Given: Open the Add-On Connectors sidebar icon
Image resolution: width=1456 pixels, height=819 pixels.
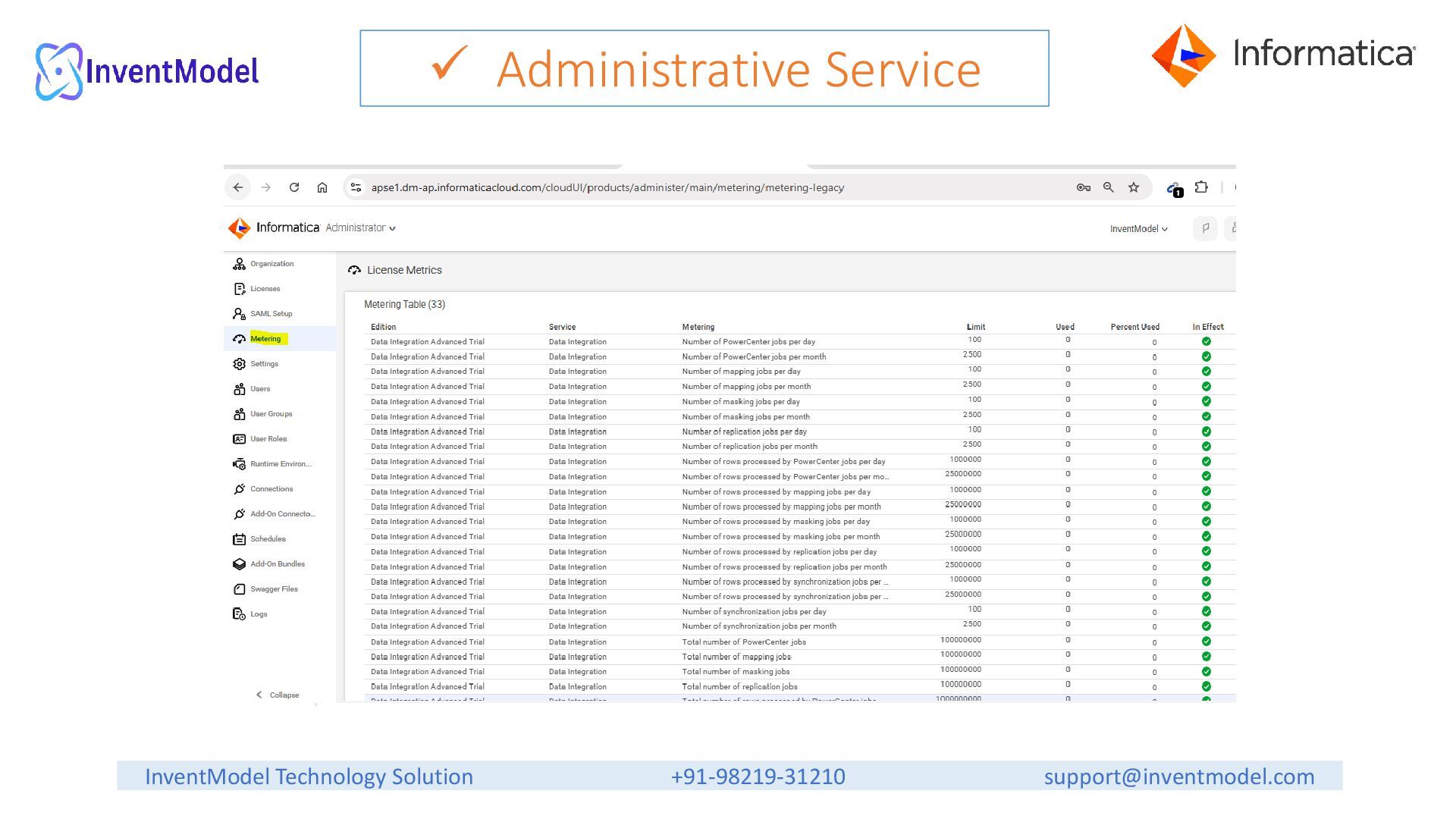Looking at the screenshot, I should point(239,514).
